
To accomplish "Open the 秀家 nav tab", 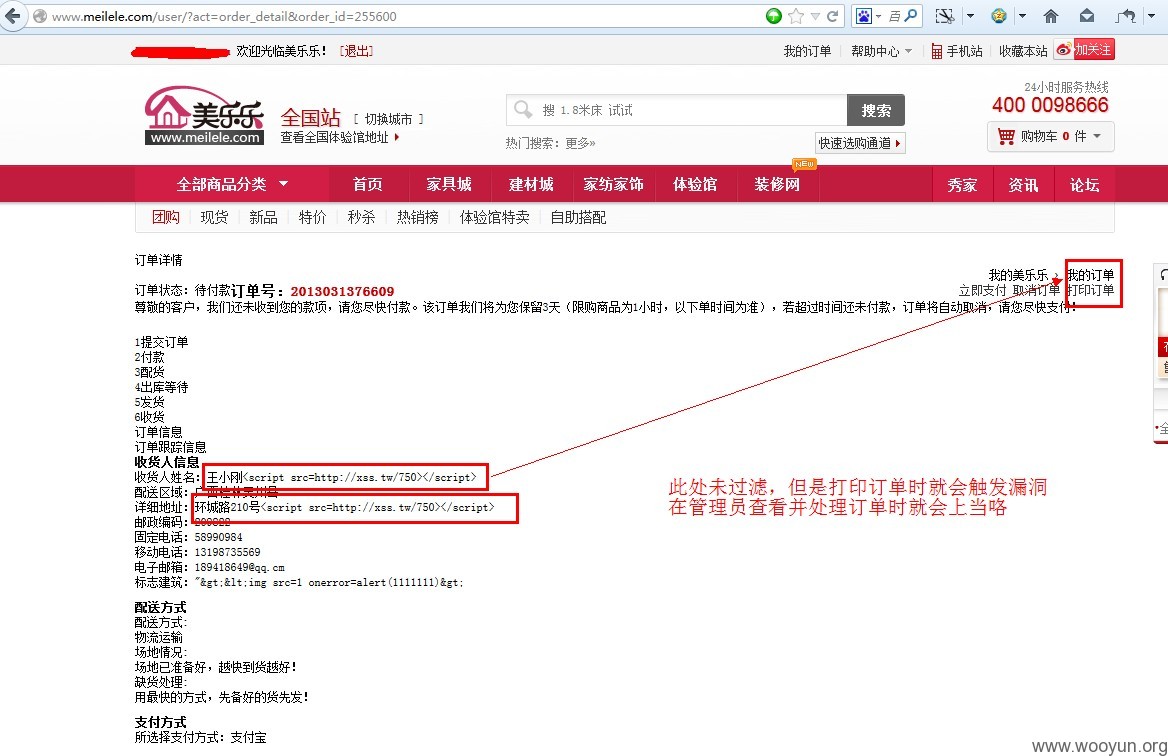I will tap(962, 185).
